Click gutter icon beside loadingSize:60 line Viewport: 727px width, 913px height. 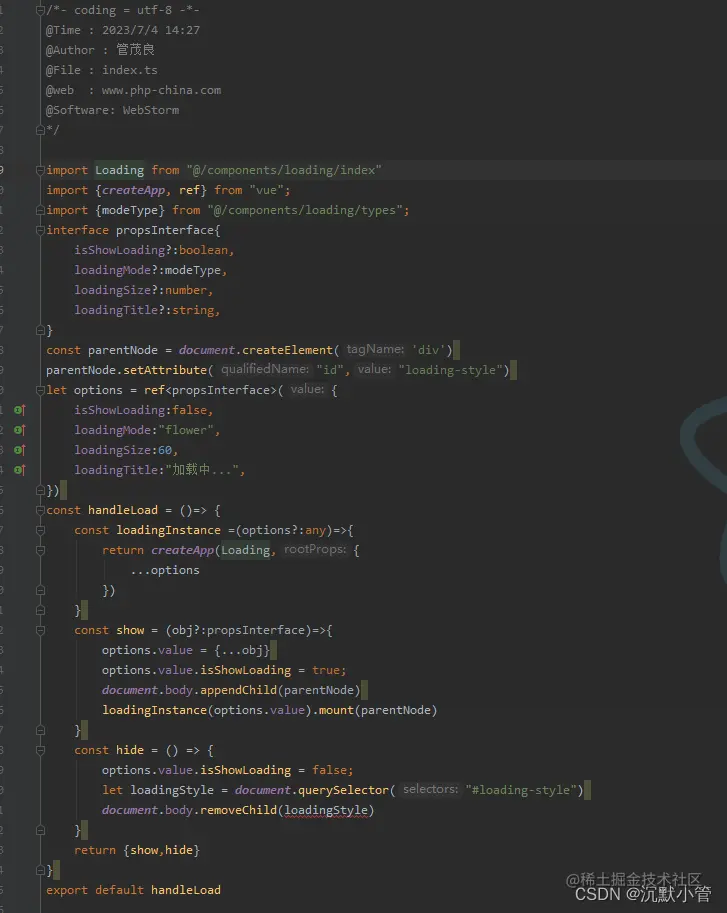(x=19, y=450)
